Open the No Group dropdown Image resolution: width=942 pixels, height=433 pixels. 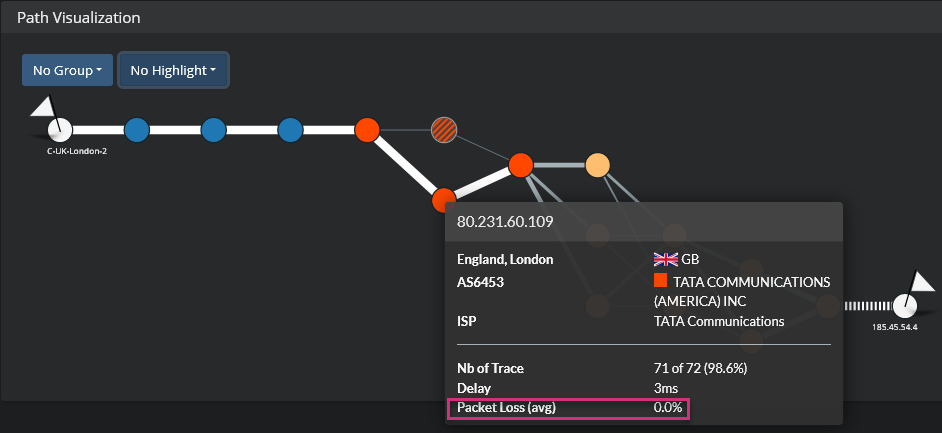point(67,70)
